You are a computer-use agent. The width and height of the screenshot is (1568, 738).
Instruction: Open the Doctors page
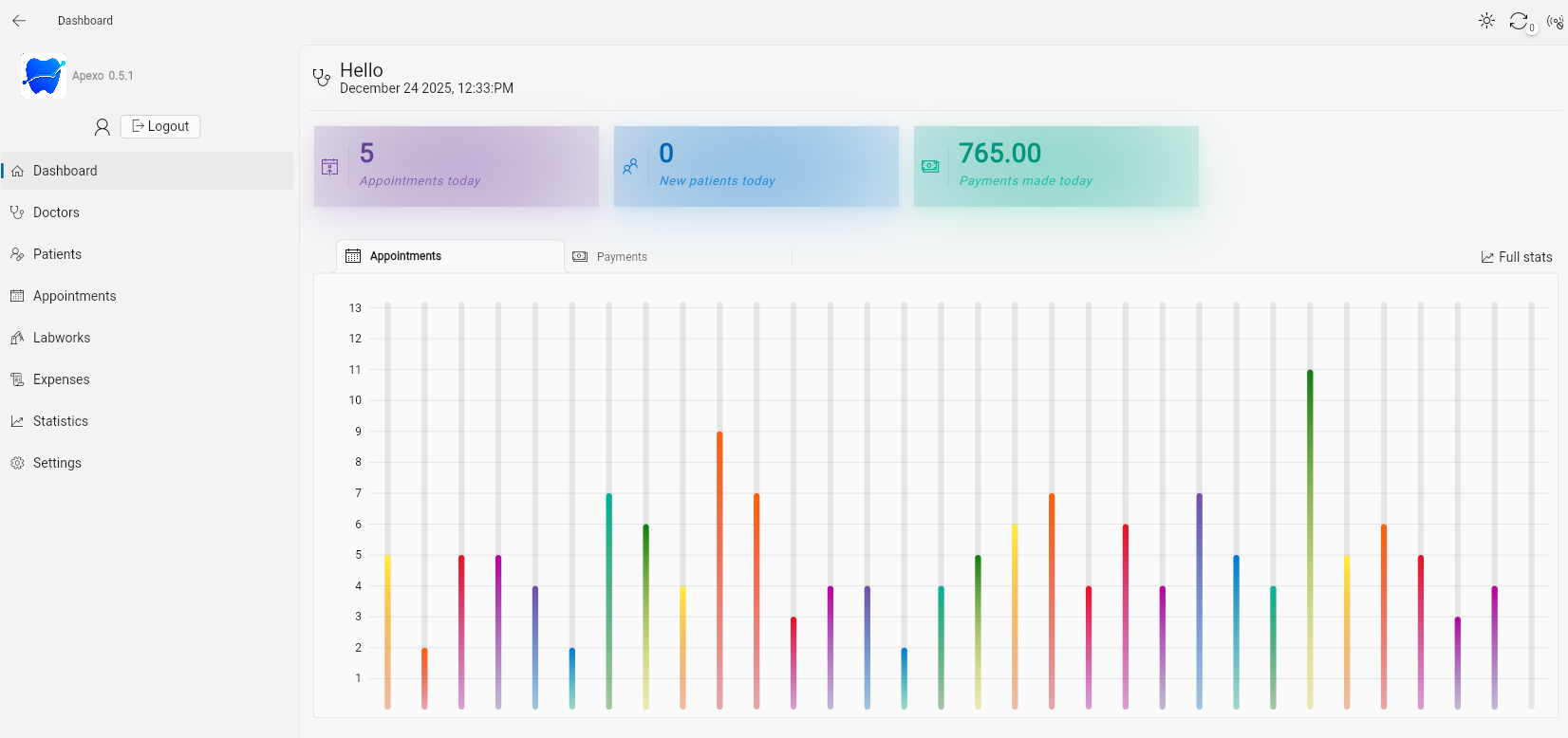coord(147,212)
